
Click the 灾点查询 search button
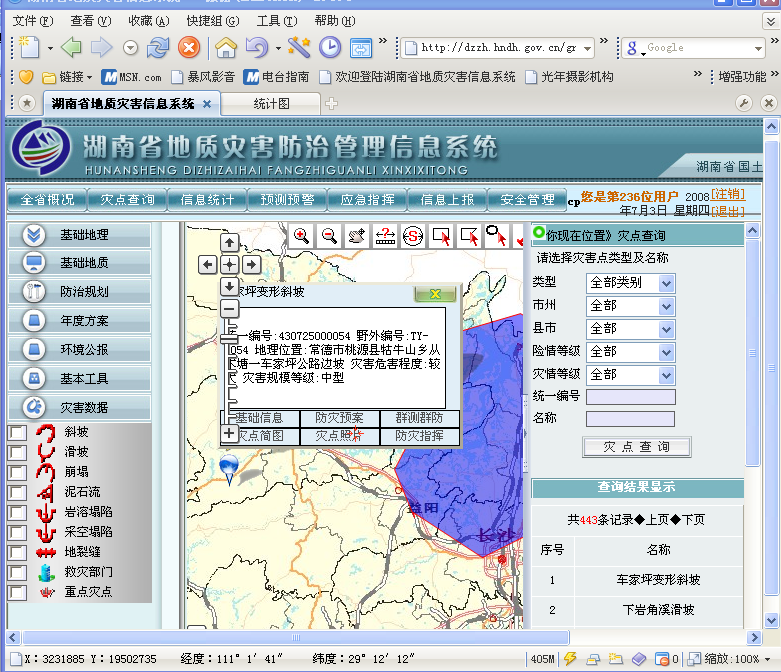click(636, 446)
